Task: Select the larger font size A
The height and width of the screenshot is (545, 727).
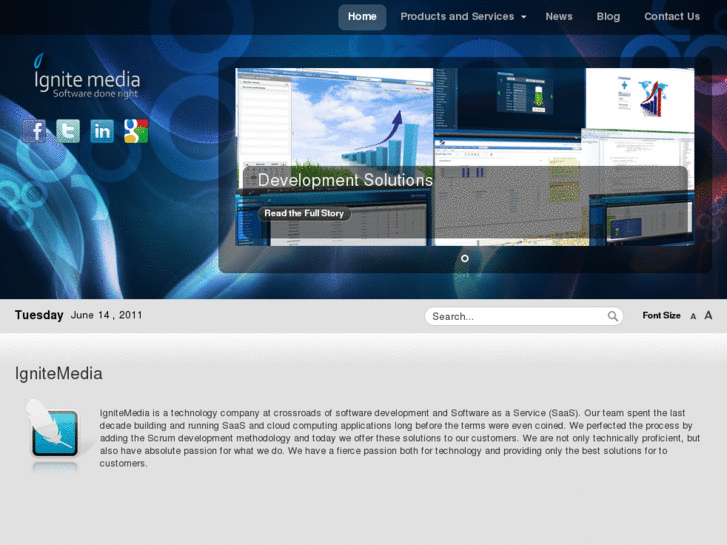Action: click(708, 315)
